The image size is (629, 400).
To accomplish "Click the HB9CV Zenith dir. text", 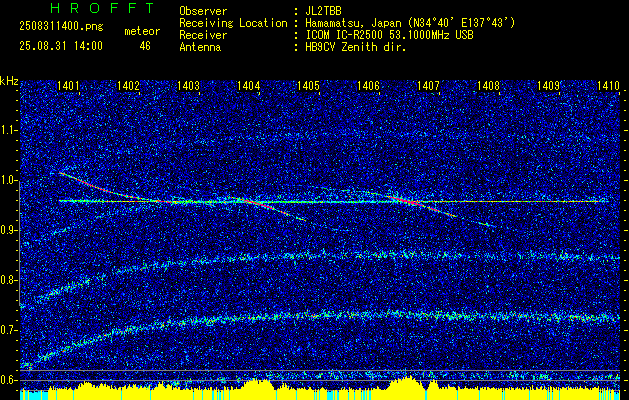I will click(356, 47).
